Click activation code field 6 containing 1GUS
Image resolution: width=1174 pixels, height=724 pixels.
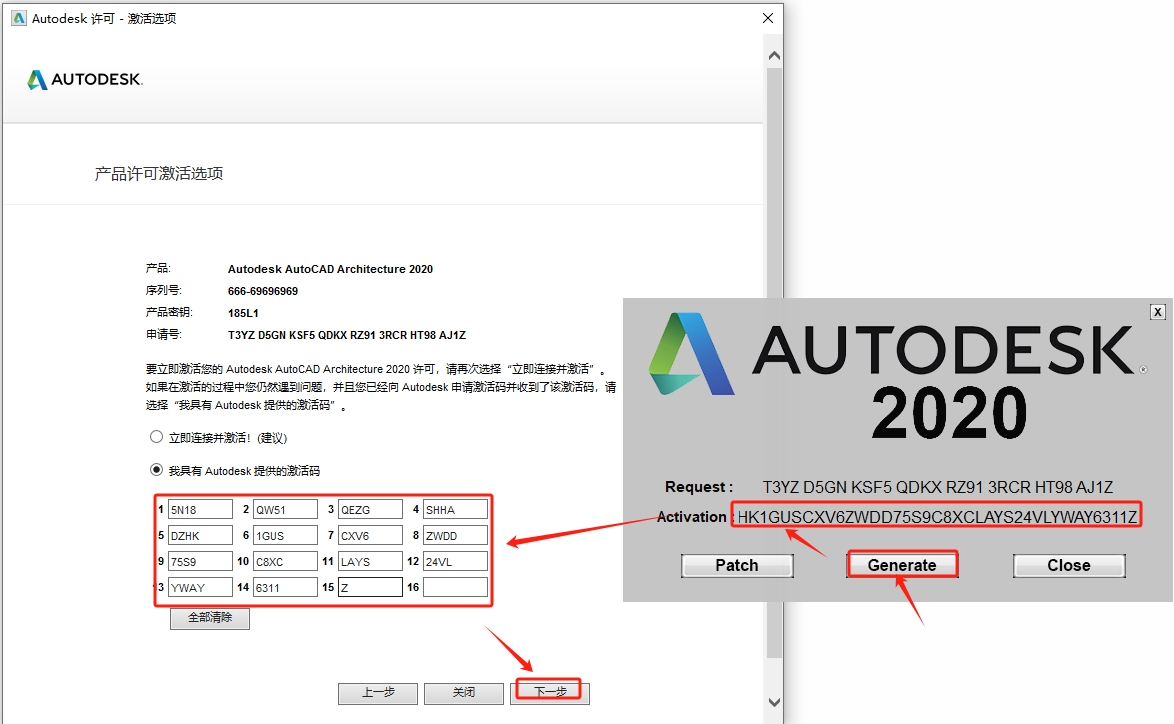point(285,535)
